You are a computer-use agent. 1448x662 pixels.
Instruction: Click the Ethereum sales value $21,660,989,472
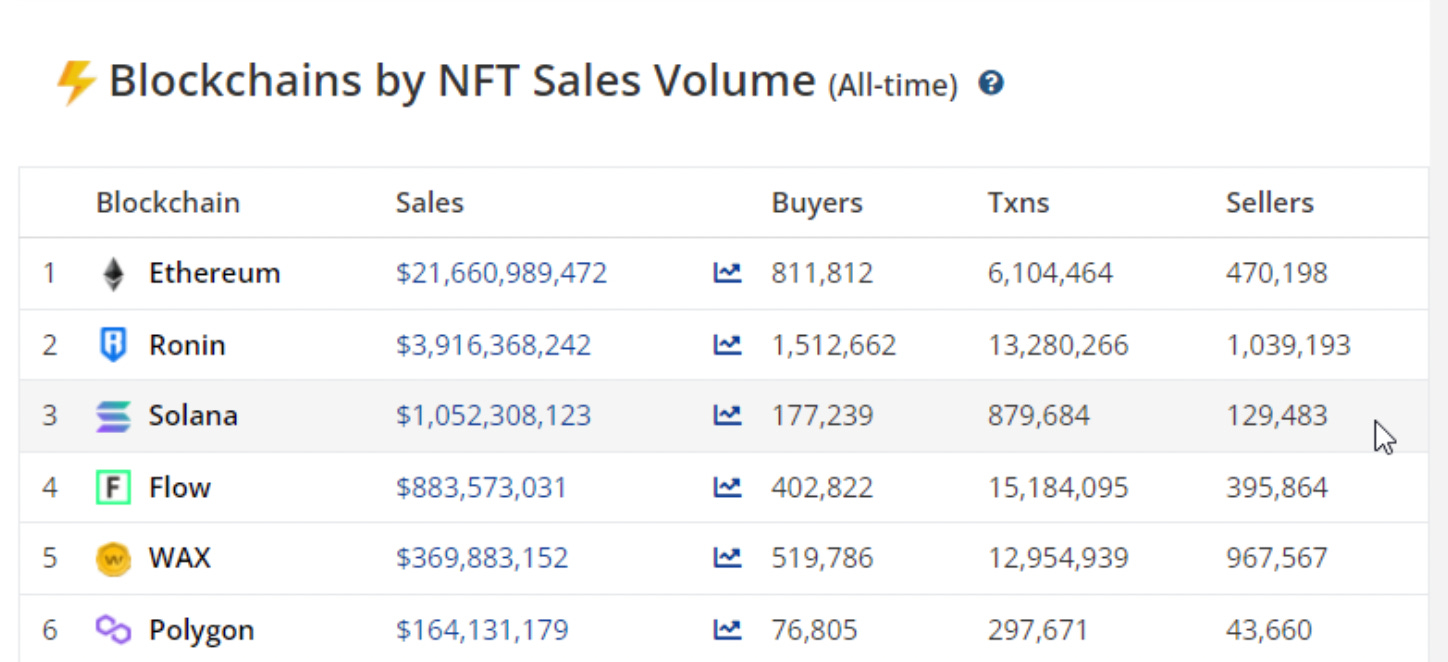(501, 273)
